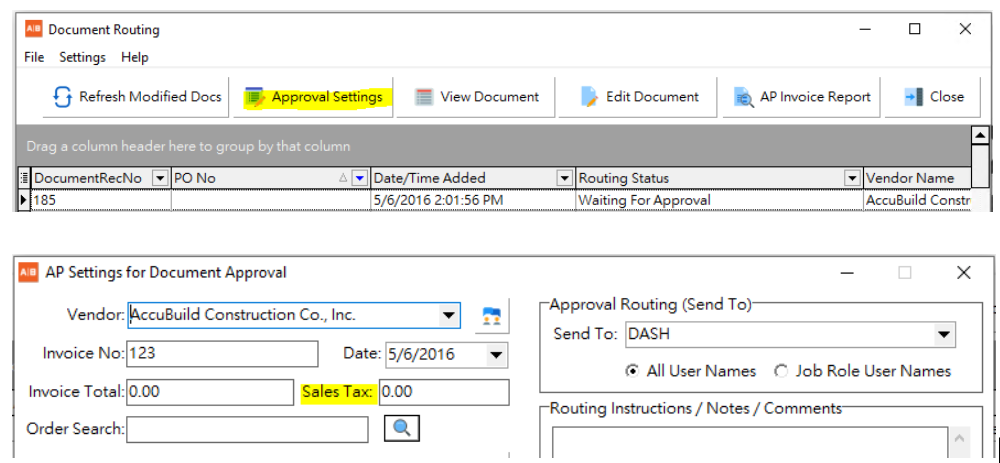This screenshot has width=1000, height=463.
Task: Click the notes box scrollbar up arrow
Action: [x=959, y=439]
